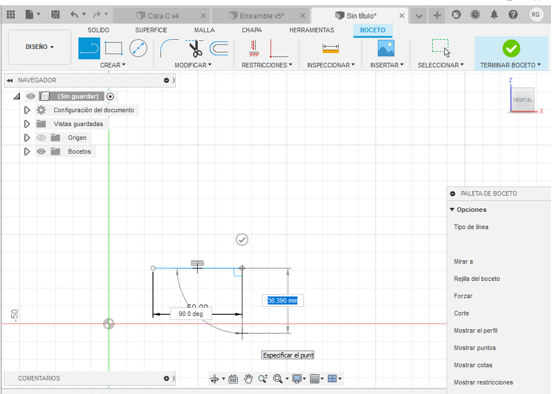Toggle visibility of the Origen folder
Screen dimensions: 554x394
[41, 137]
